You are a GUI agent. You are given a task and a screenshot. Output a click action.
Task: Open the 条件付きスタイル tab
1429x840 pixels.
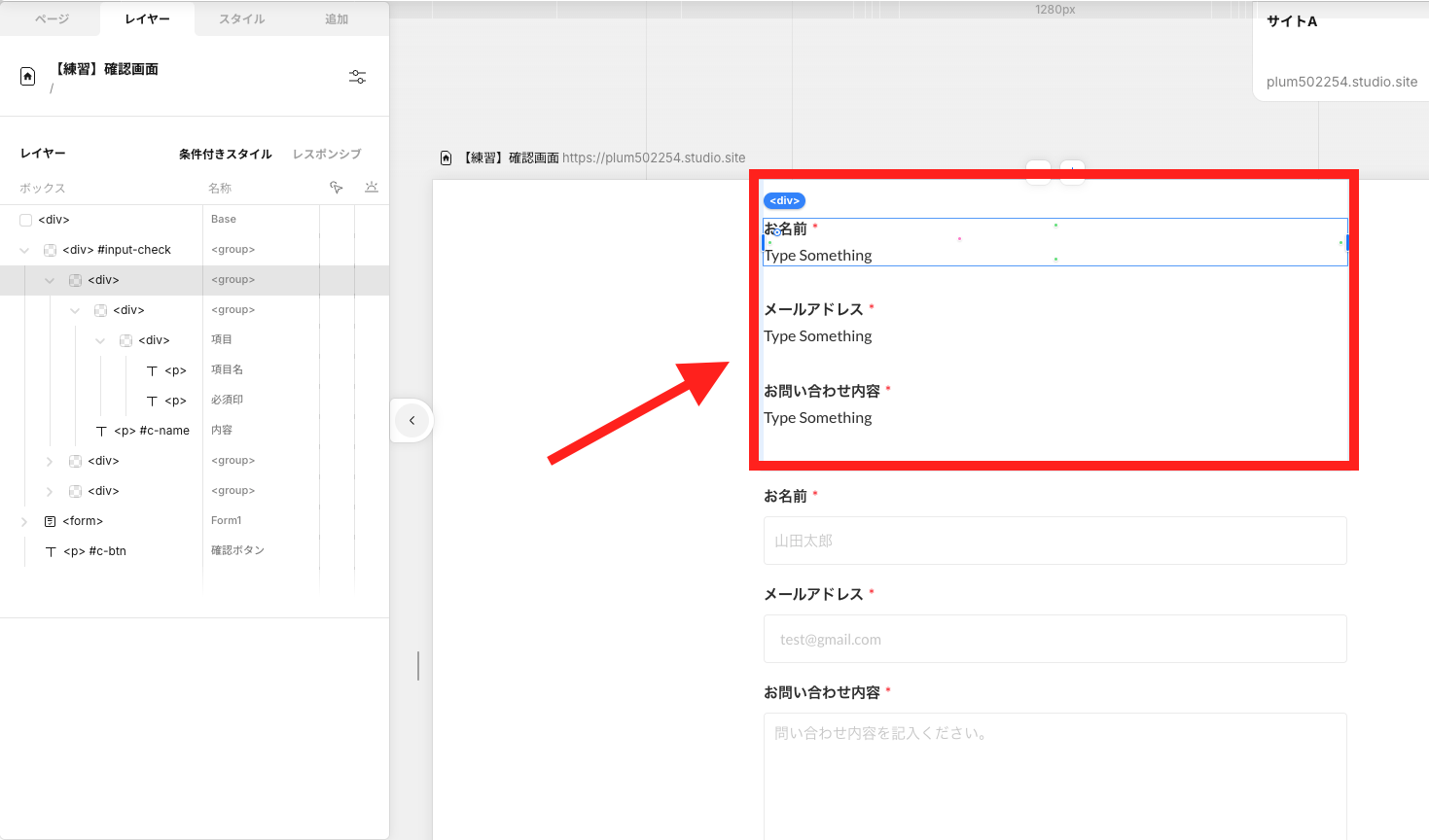[226, 153]
